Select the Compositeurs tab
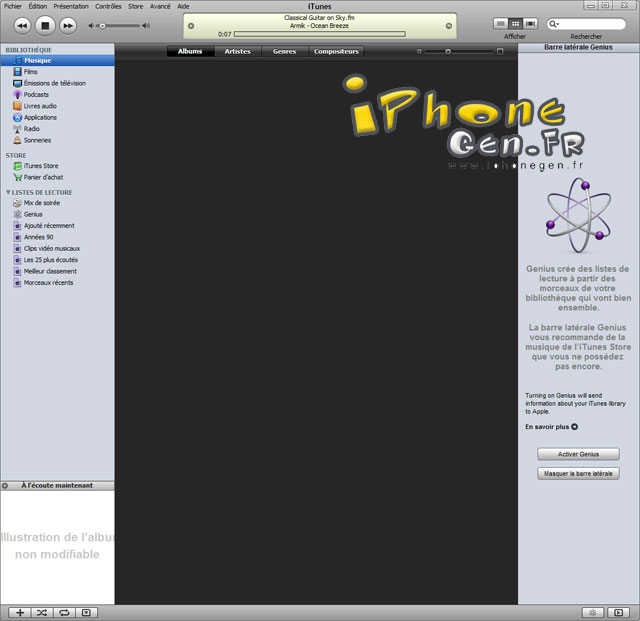 point(336,51)
